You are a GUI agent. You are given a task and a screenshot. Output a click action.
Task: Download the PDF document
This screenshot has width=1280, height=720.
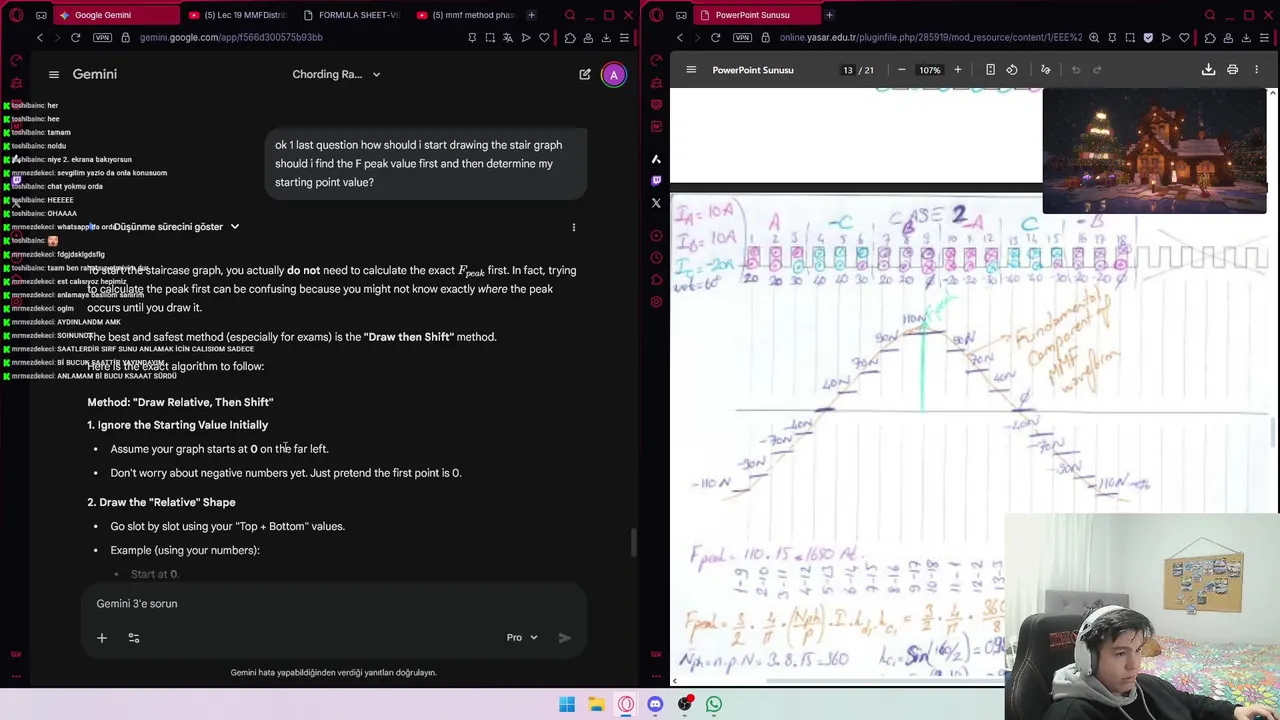(x=1208, y=70)
